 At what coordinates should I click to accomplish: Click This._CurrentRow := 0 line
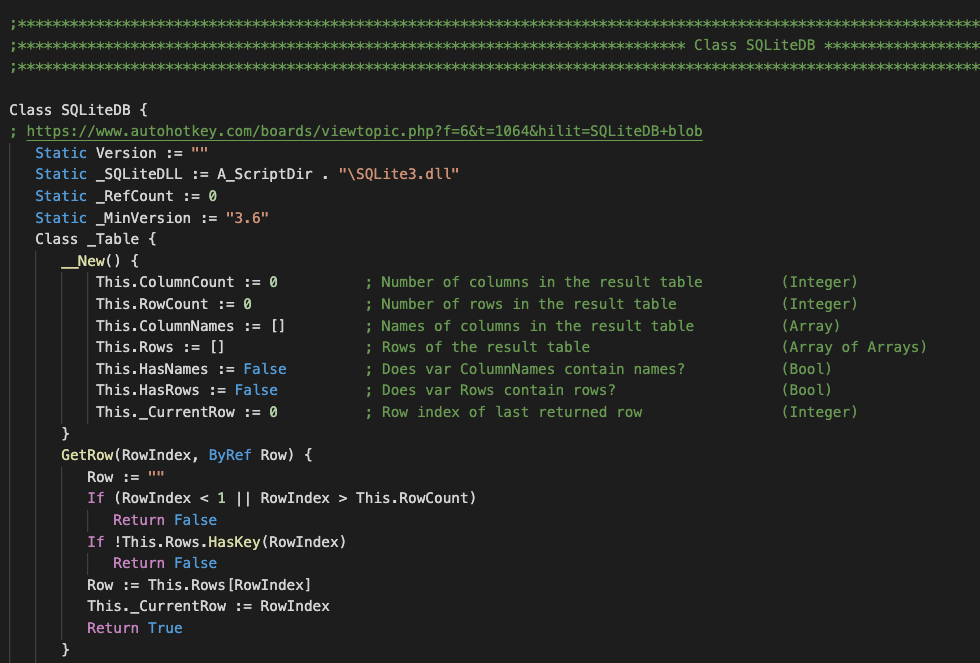(x=186, y=412)
